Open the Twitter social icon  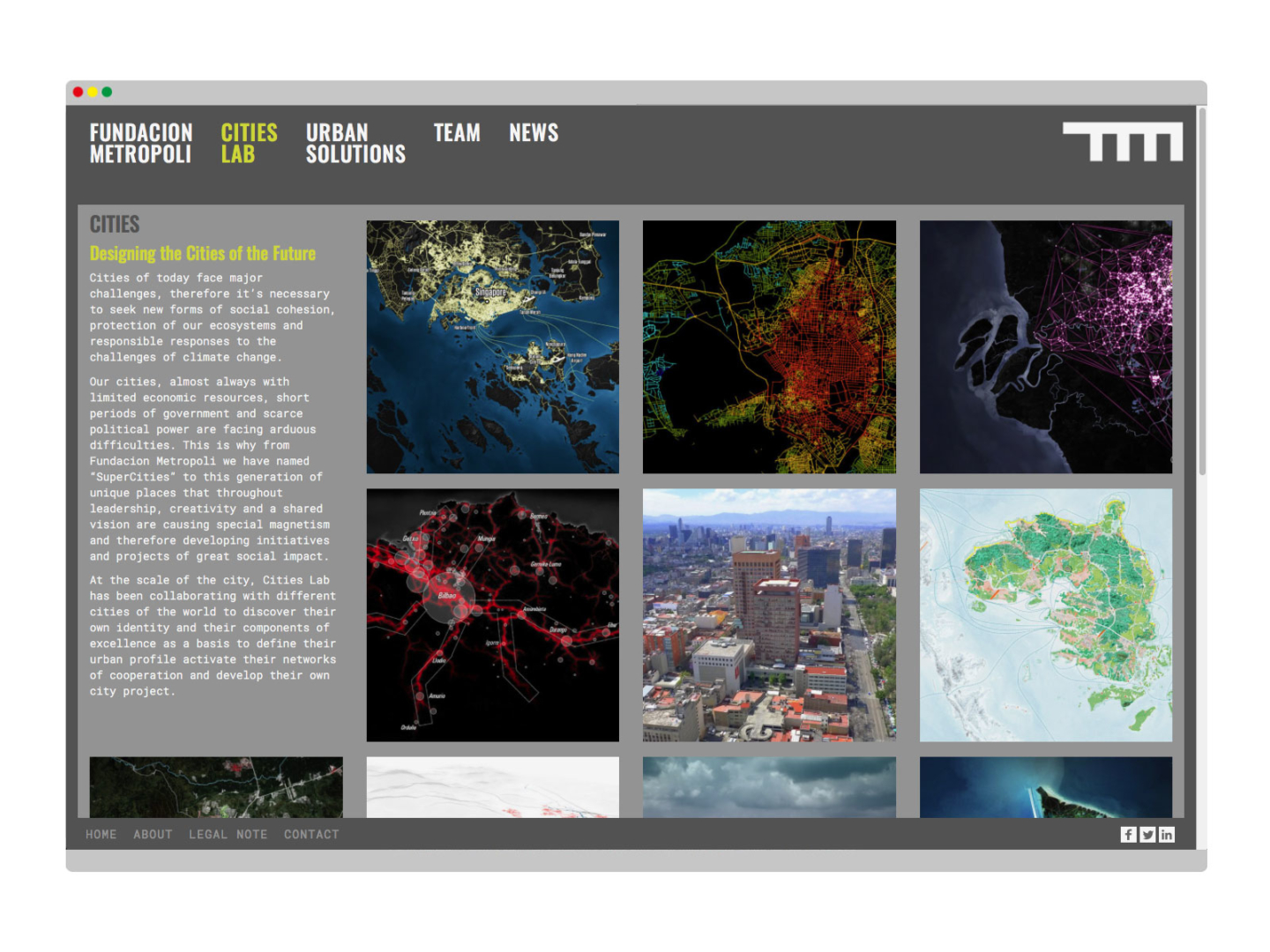pyautogui.click(x=1147, y=835)
